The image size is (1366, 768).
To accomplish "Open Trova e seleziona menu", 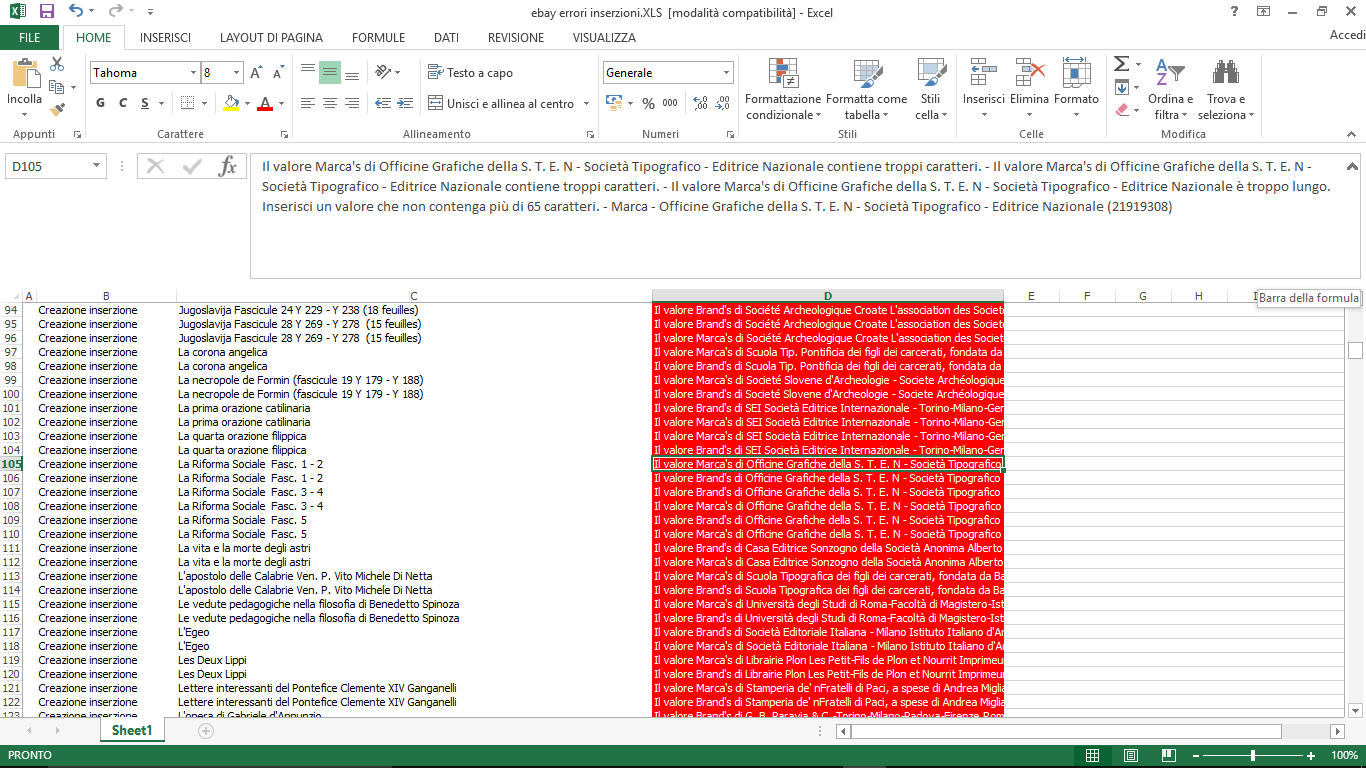I will coord(1226,88).
